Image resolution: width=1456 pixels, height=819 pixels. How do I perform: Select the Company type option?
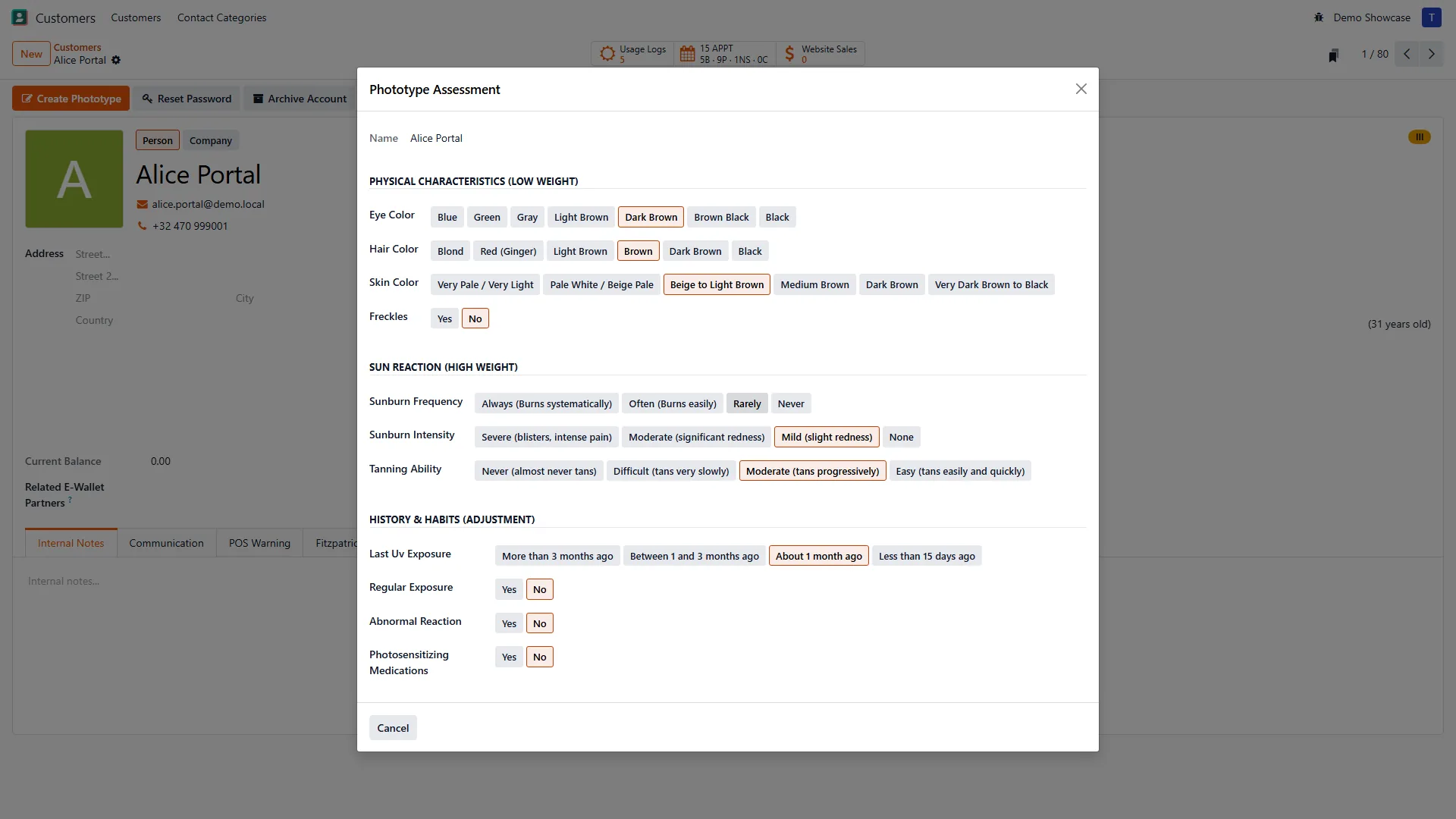pos(211,141)
